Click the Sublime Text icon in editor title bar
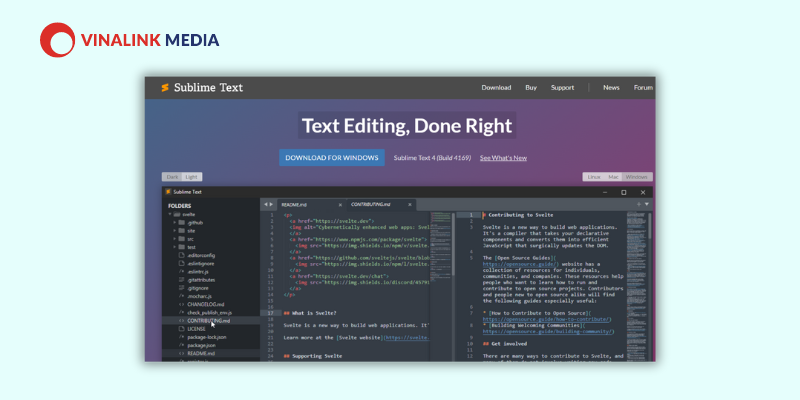Viewport: 800px width, 400px height. (168, 192)
